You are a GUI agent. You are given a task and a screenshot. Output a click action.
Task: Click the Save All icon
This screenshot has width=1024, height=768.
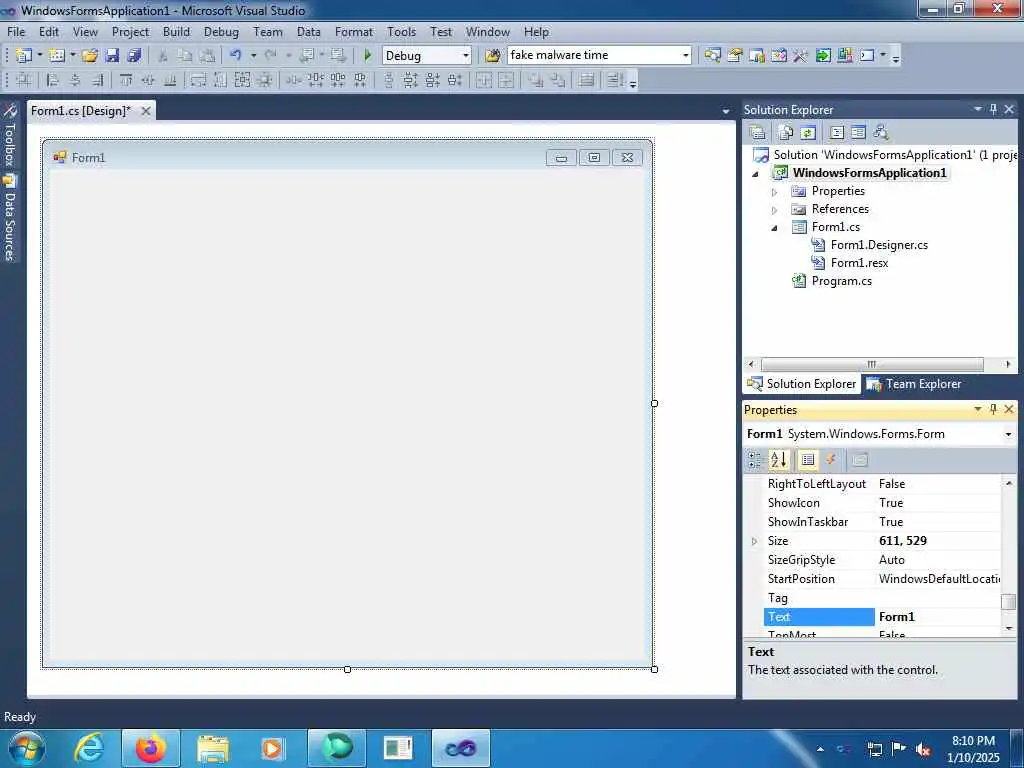[135, 56]
